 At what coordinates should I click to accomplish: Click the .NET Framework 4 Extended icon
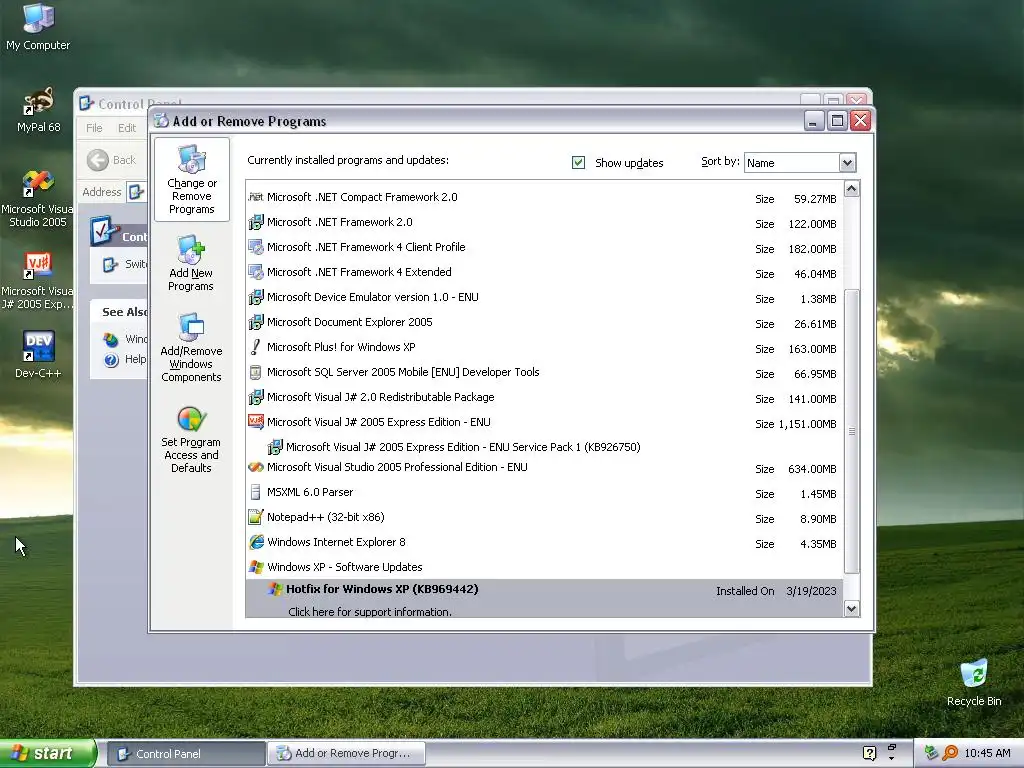(256, 272)
